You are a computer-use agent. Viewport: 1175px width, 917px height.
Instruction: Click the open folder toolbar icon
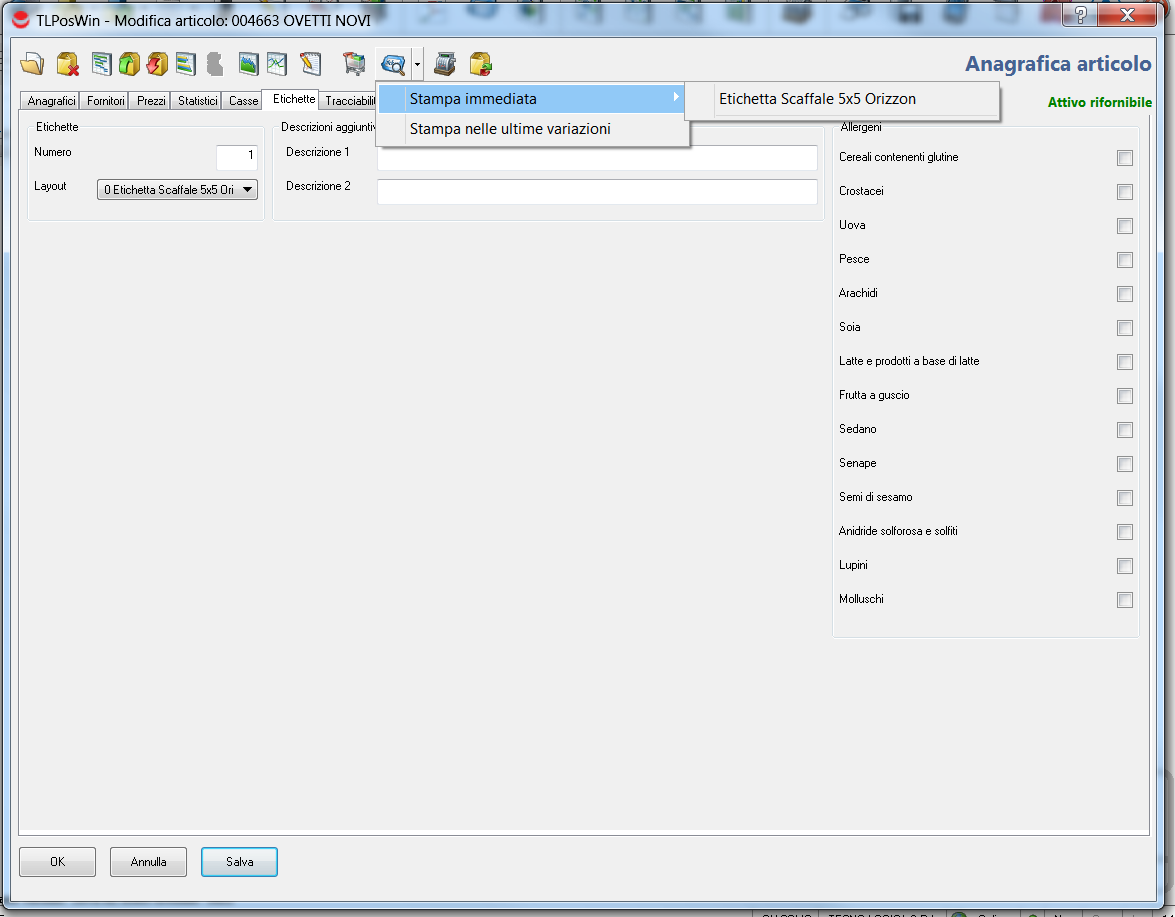pyautogui.click(x=32, y=65)
